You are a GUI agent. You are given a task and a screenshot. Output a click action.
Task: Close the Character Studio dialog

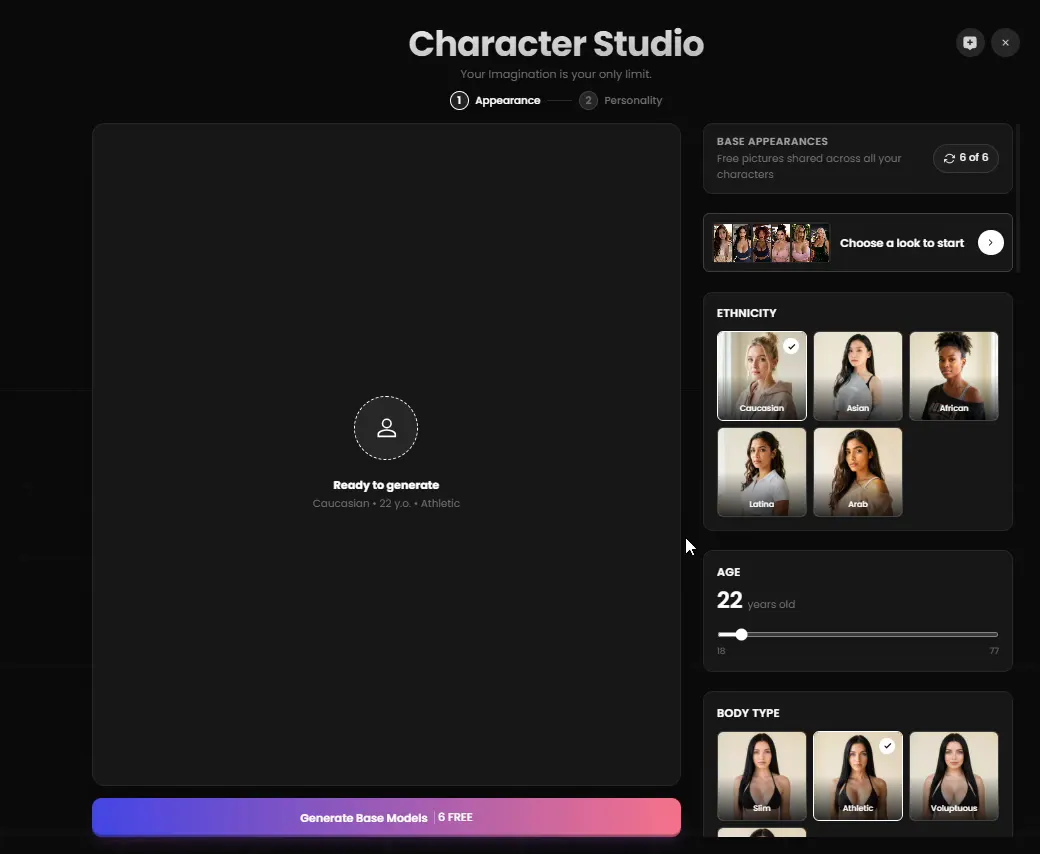(x=1006, y=43)
